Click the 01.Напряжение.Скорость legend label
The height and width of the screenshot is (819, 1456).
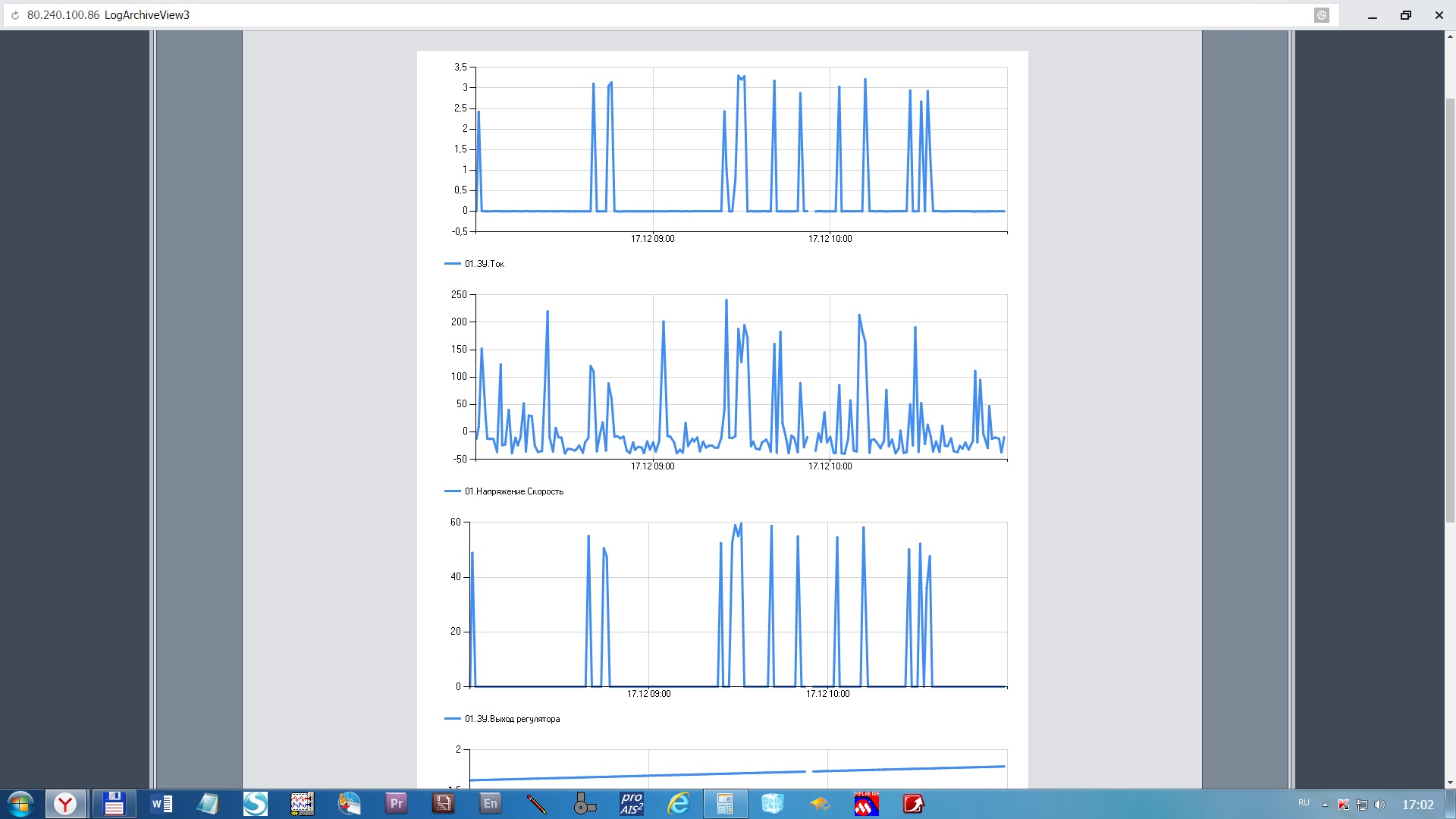point(513,491)
